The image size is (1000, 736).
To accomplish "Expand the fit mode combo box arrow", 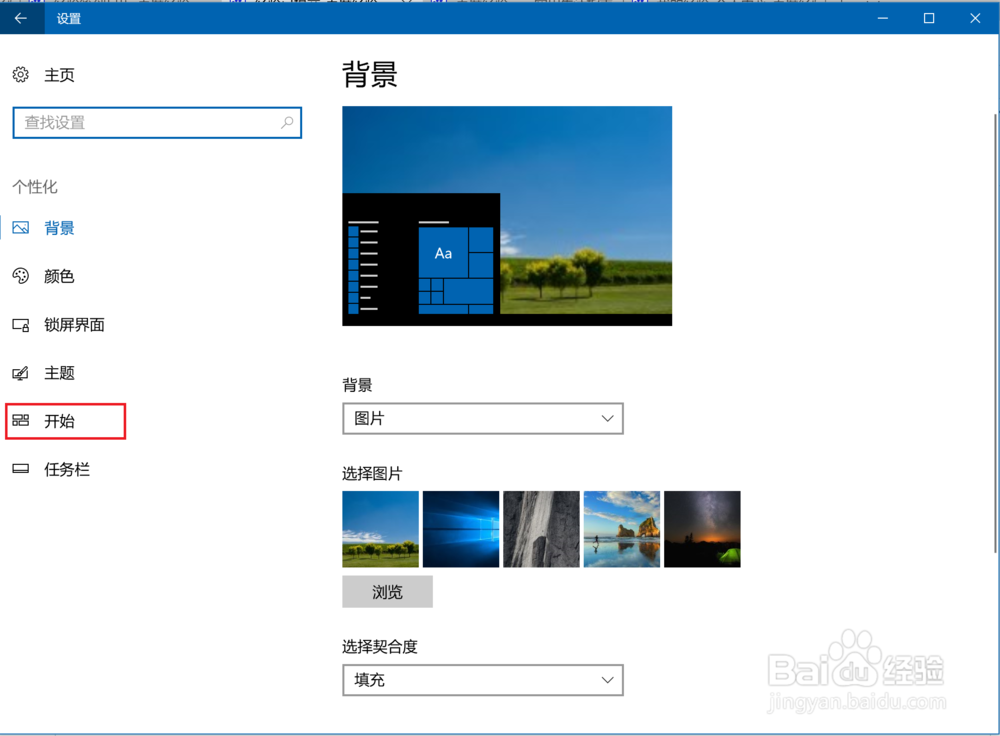I will tap(607, 680).
